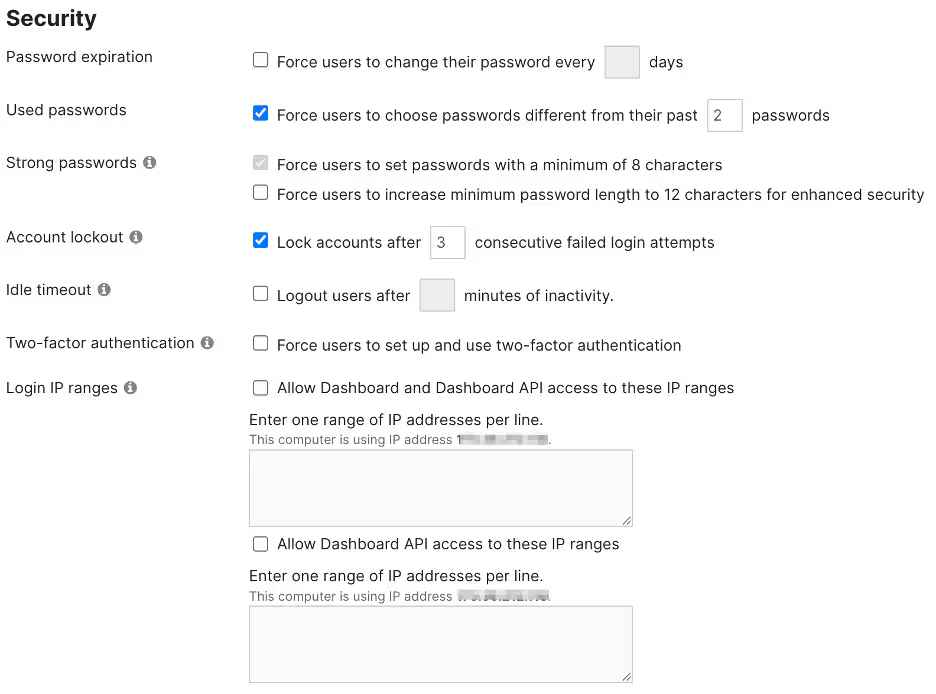Viewport: 936px width, 694px height.
Task: Check Allow Dashboard and Dashboard API access
Action: point(260,388)
